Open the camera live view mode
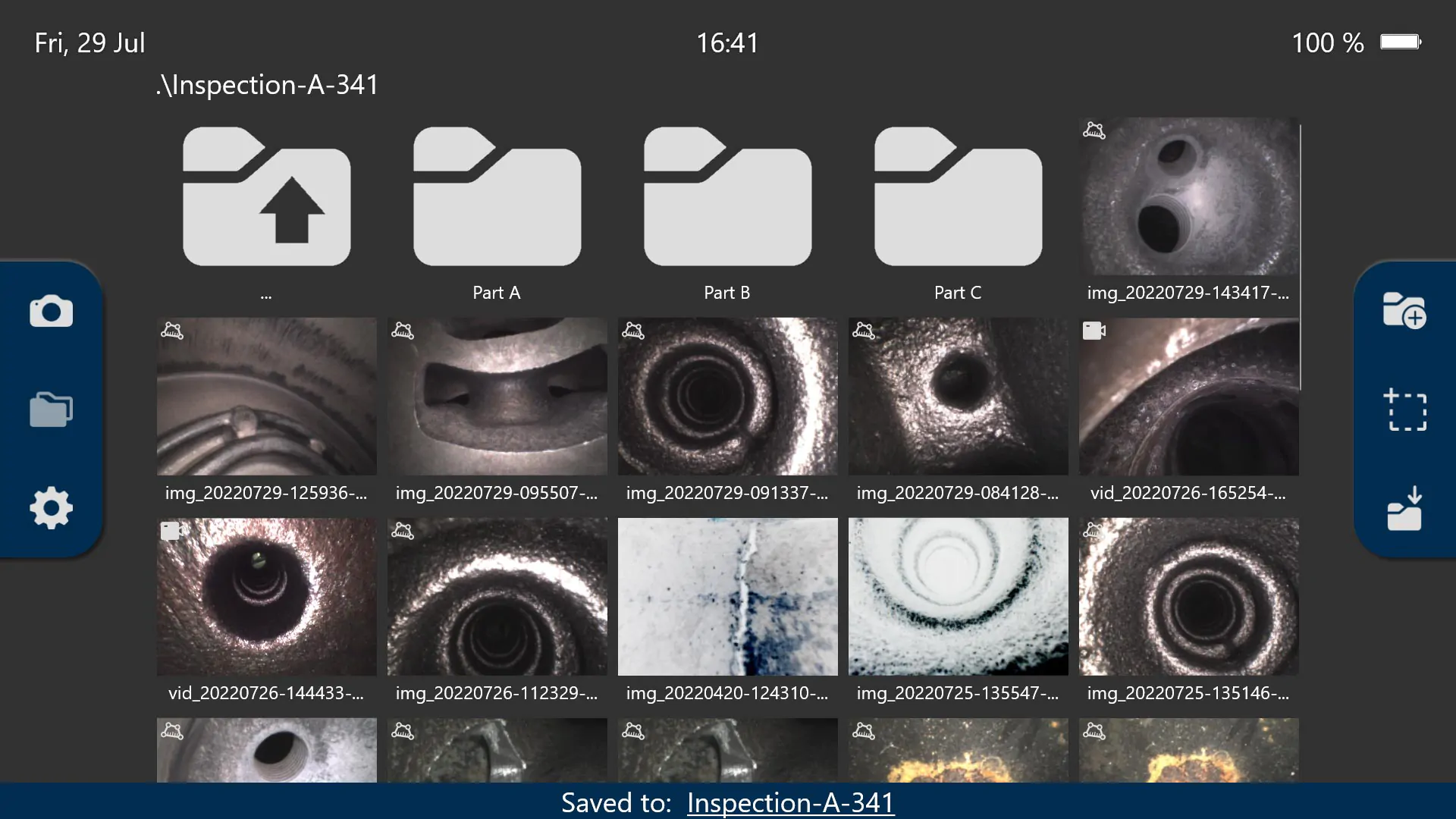Viewport: 1456px width, 819px height. (x=51, y=311)
